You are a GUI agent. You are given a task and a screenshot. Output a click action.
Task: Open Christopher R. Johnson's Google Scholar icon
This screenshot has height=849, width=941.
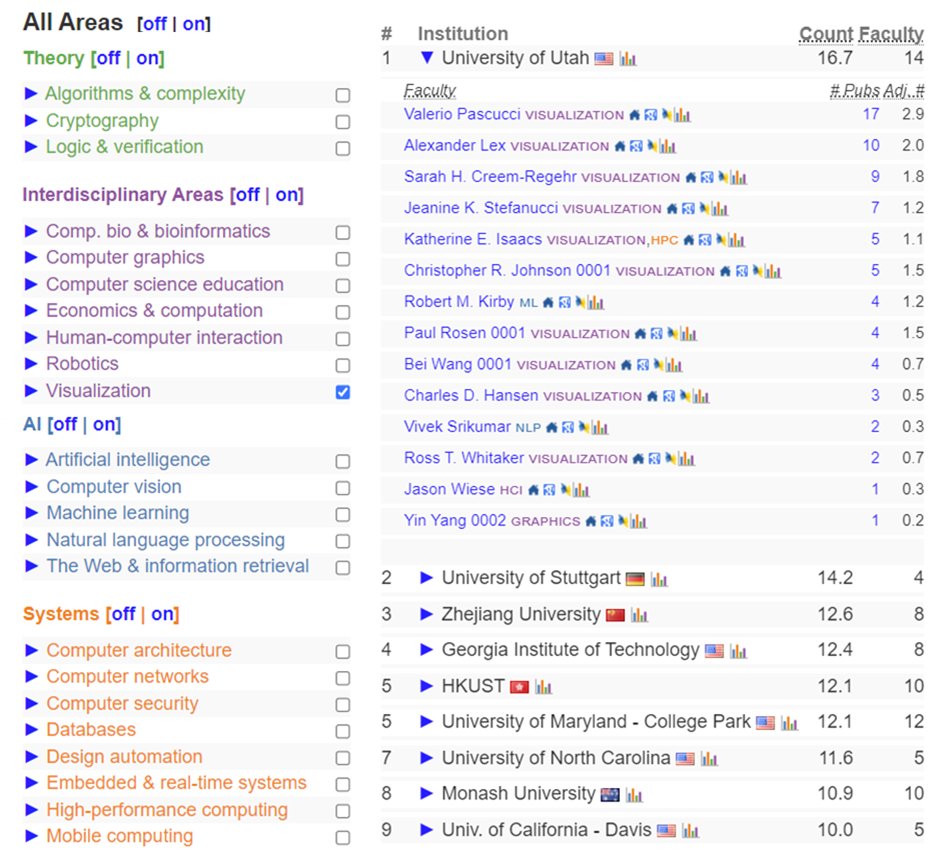(x=742, y=271)
